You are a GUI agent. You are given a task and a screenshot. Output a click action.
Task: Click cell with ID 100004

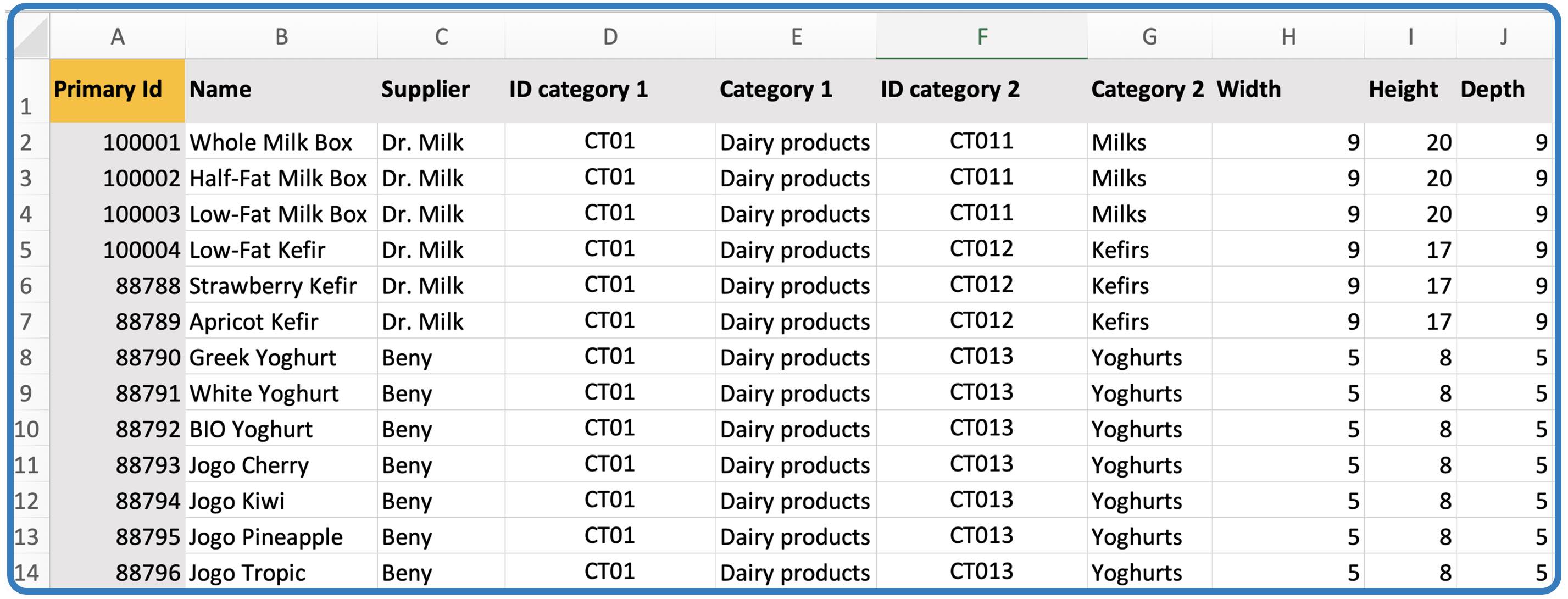coord(118,249)
